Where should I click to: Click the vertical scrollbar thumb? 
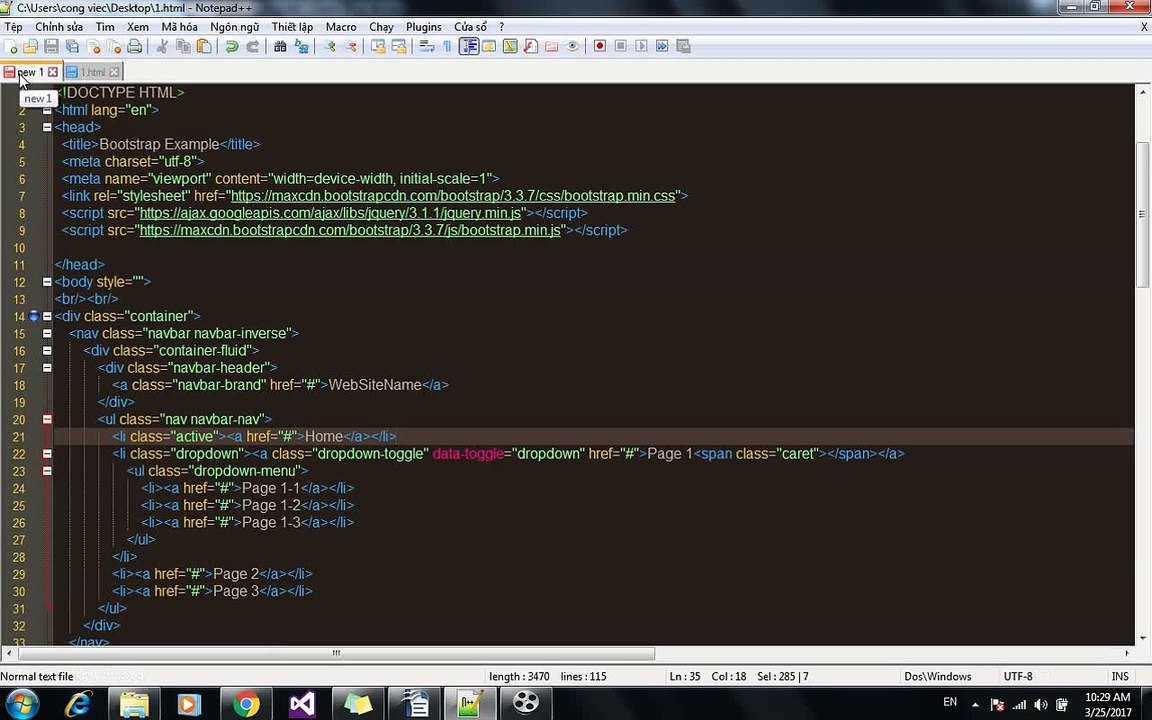click(x=1142, y=215)
